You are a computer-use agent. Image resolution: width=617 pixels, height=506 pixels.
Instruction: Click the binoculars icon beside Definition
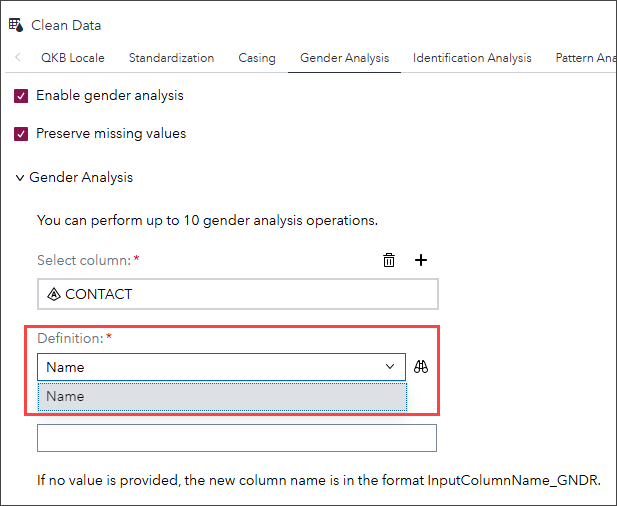[422, 367]
